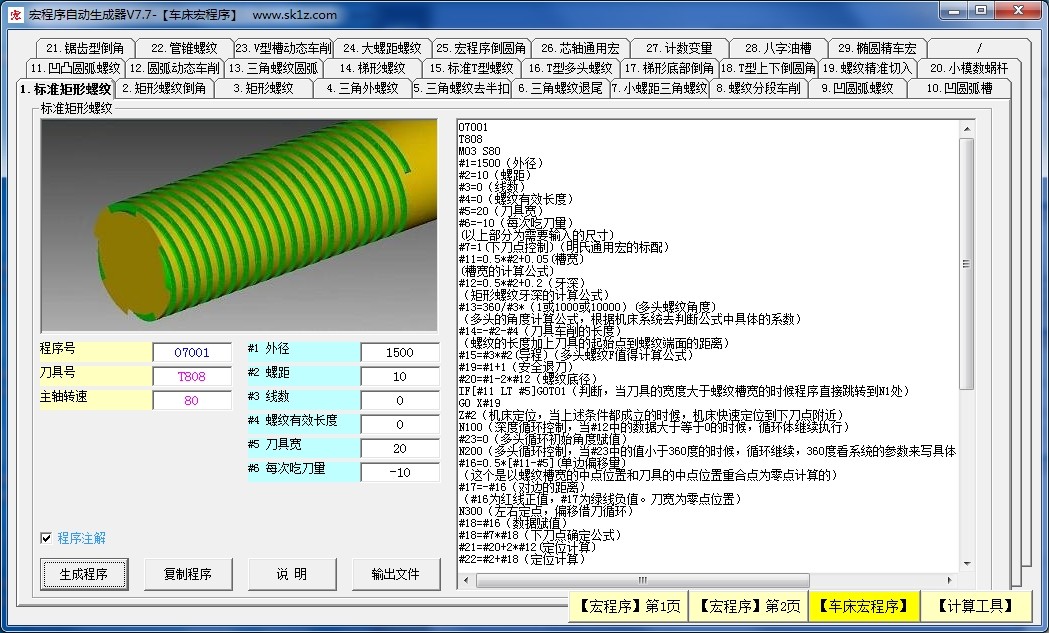
Task: Focus the 外径 value field
Action: (400, 353)
